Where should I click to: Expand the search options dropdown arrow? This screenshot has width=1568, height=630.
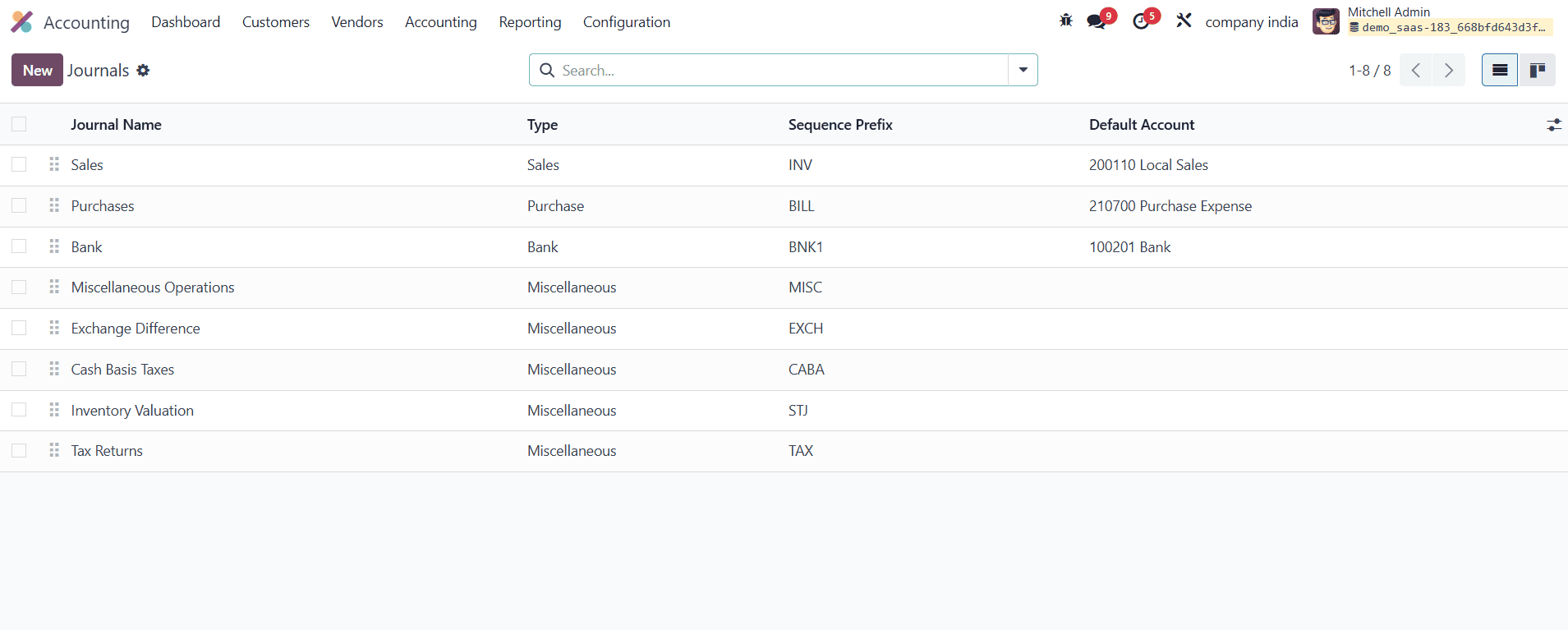(x=1023, y=71)
